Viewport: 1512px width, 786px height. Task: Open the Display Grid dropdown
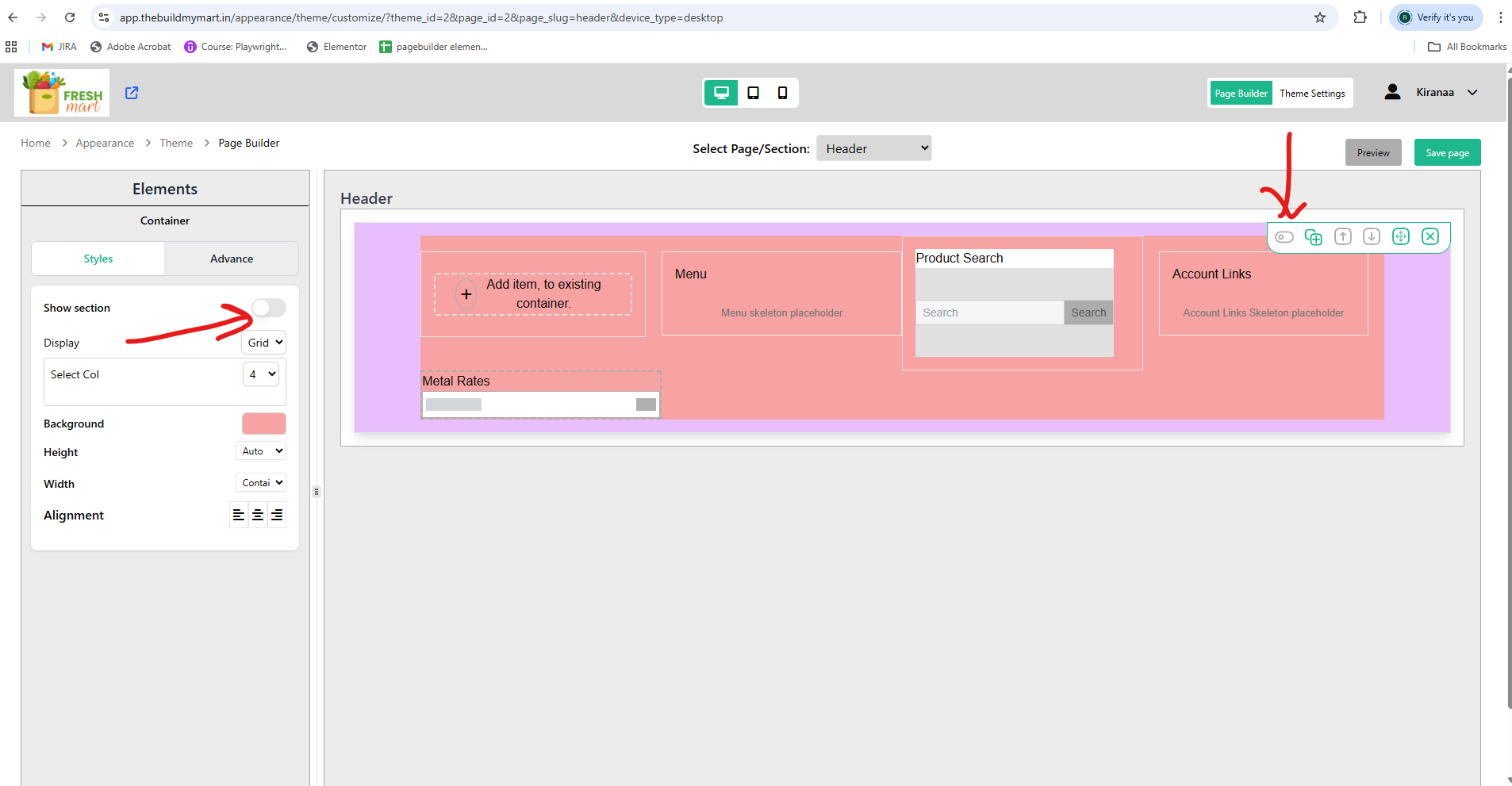click(x=264, y=343)
